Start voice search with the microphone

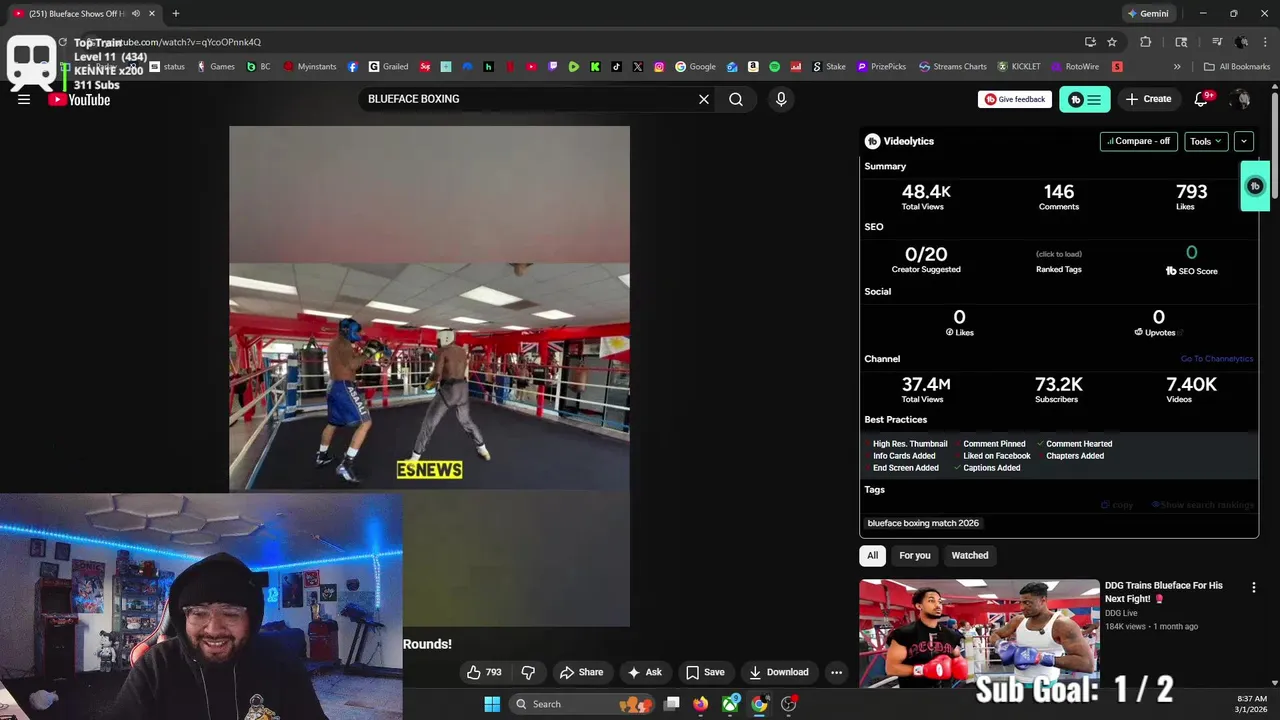coord(781,99)
